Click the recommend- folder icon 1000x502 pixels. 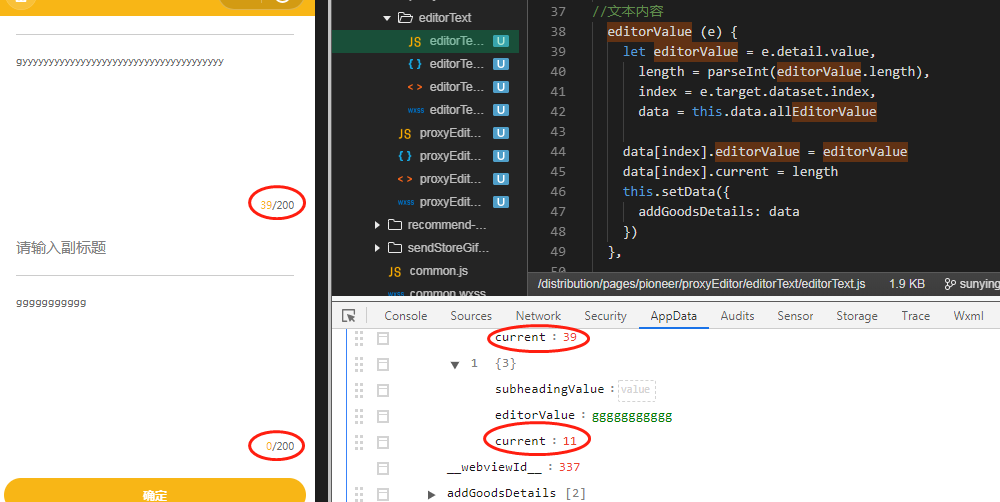pyautogui.click(x=395, y=225)
